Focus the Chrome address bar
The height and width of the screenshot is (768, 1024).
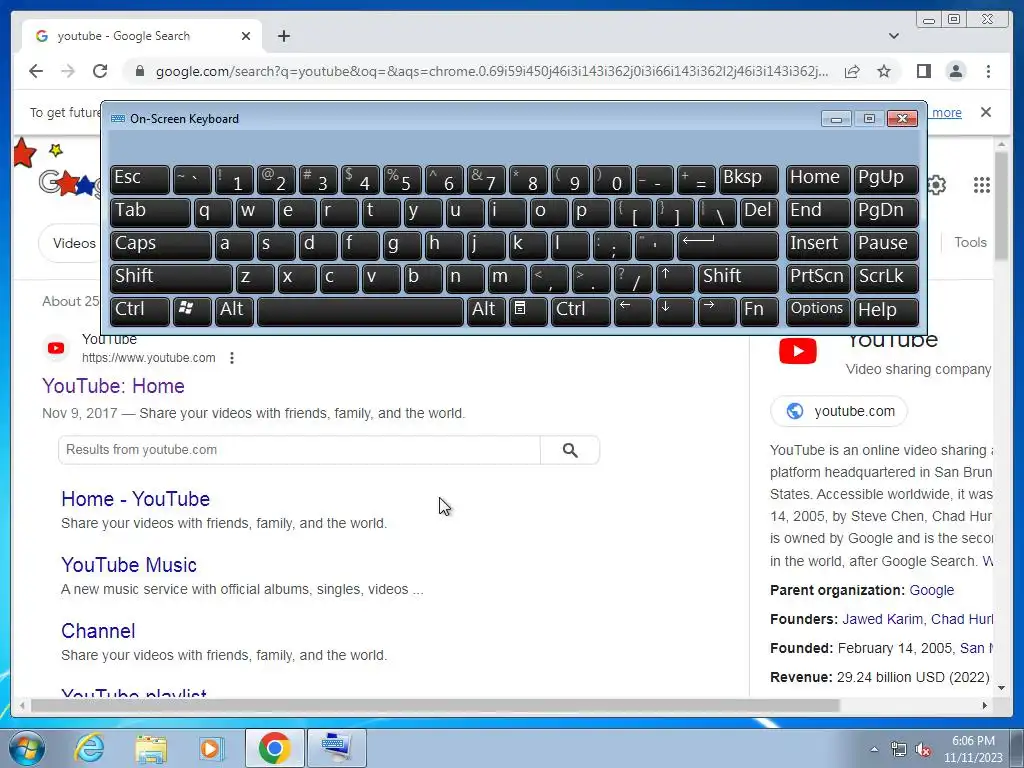492,71
